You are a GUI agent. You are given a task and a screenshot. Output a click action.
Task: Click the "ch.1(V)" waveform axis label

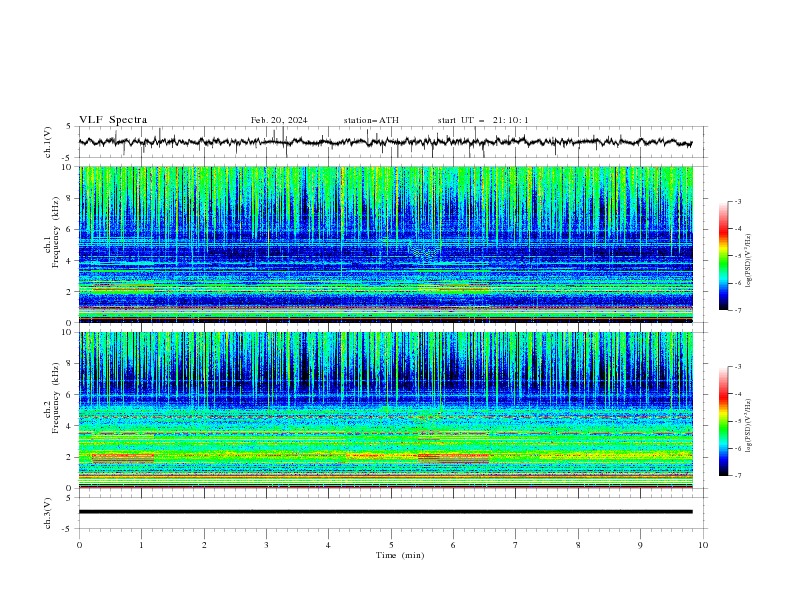point(48,142)
